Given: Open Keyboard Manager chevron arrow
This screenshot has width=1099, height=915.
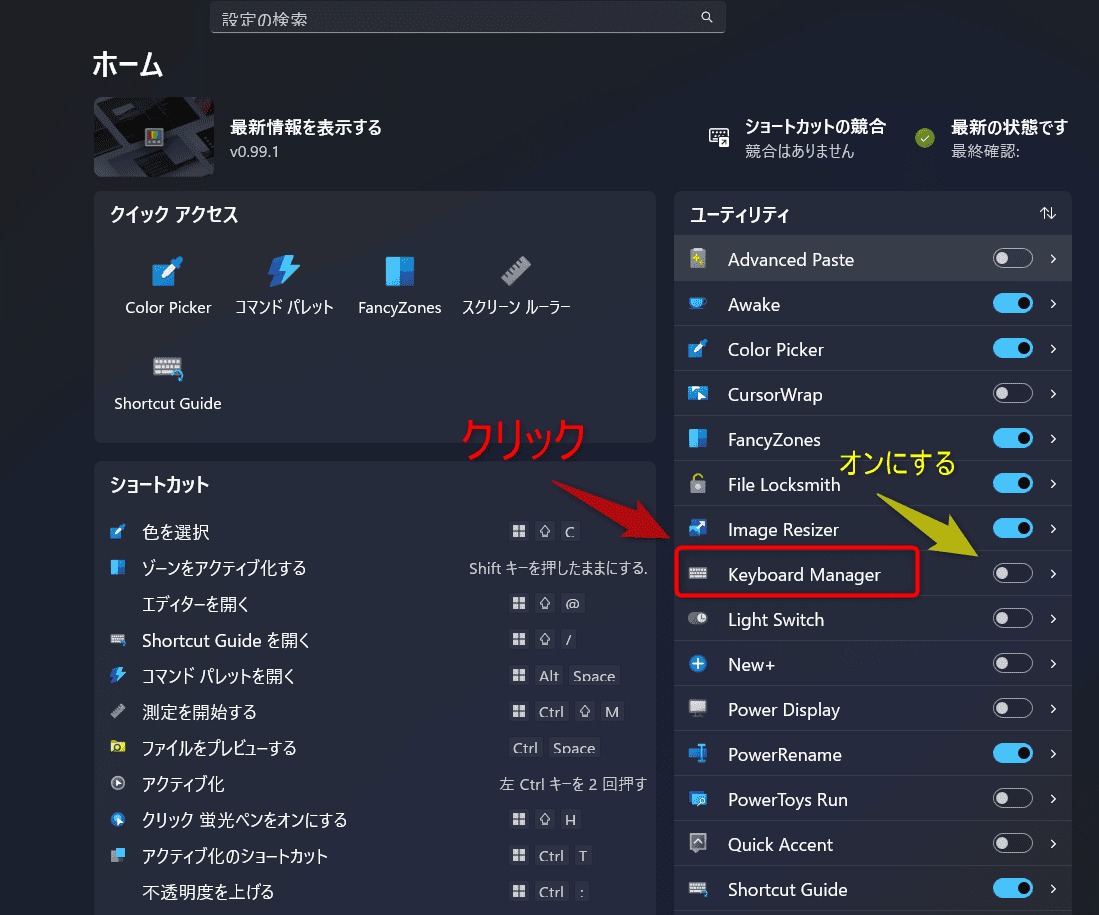Looking at the screenshot, I should (1053, 574).
